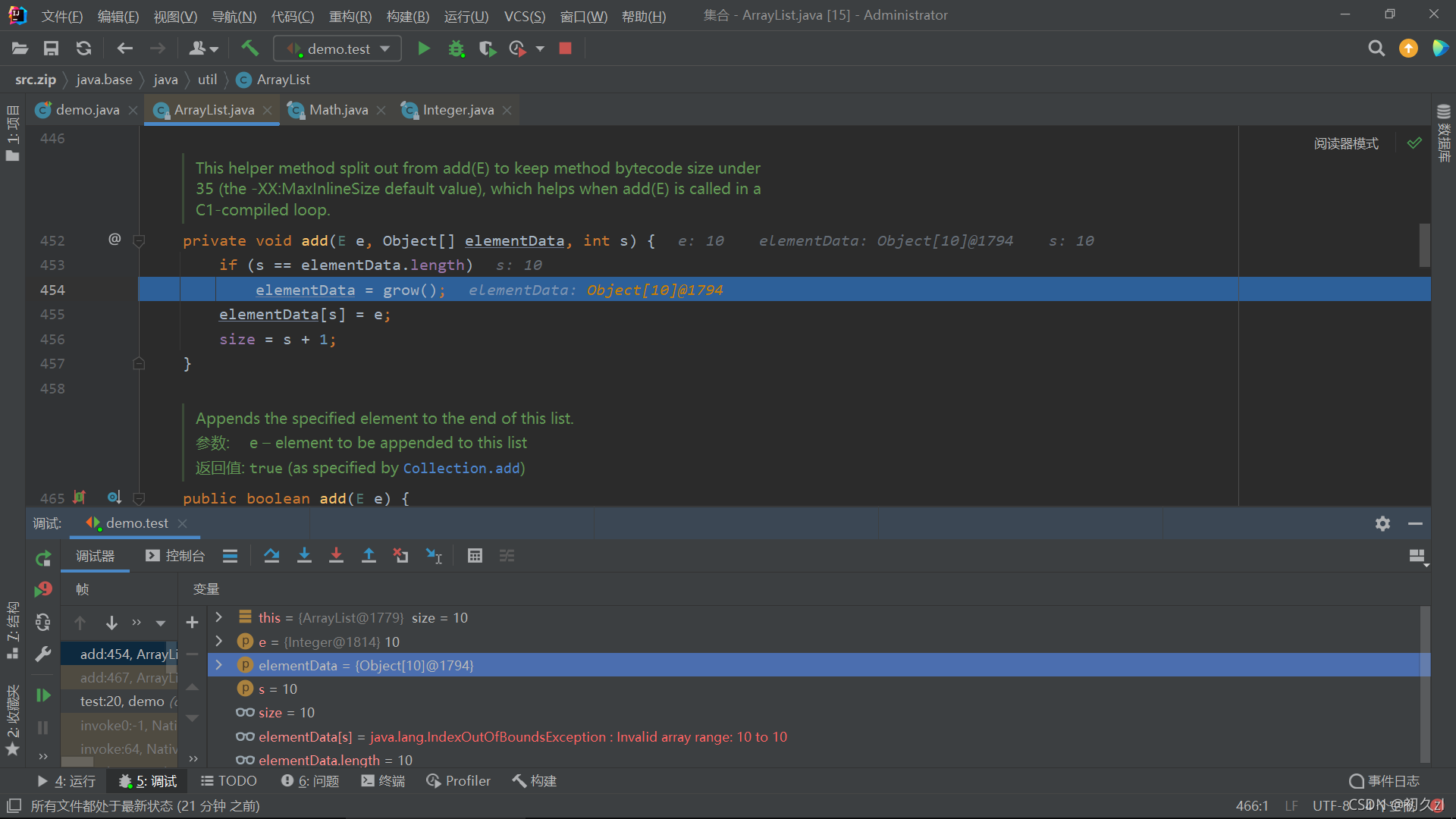Open TODO tool window
This screenshot has height=819, width=1456.
pos(229,781)
